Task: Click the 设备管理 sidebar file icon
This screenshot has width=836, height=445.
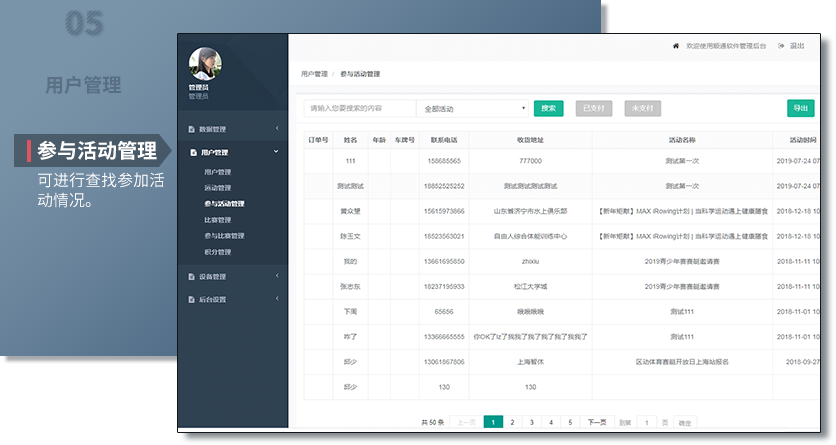Action: coord(192,276)
